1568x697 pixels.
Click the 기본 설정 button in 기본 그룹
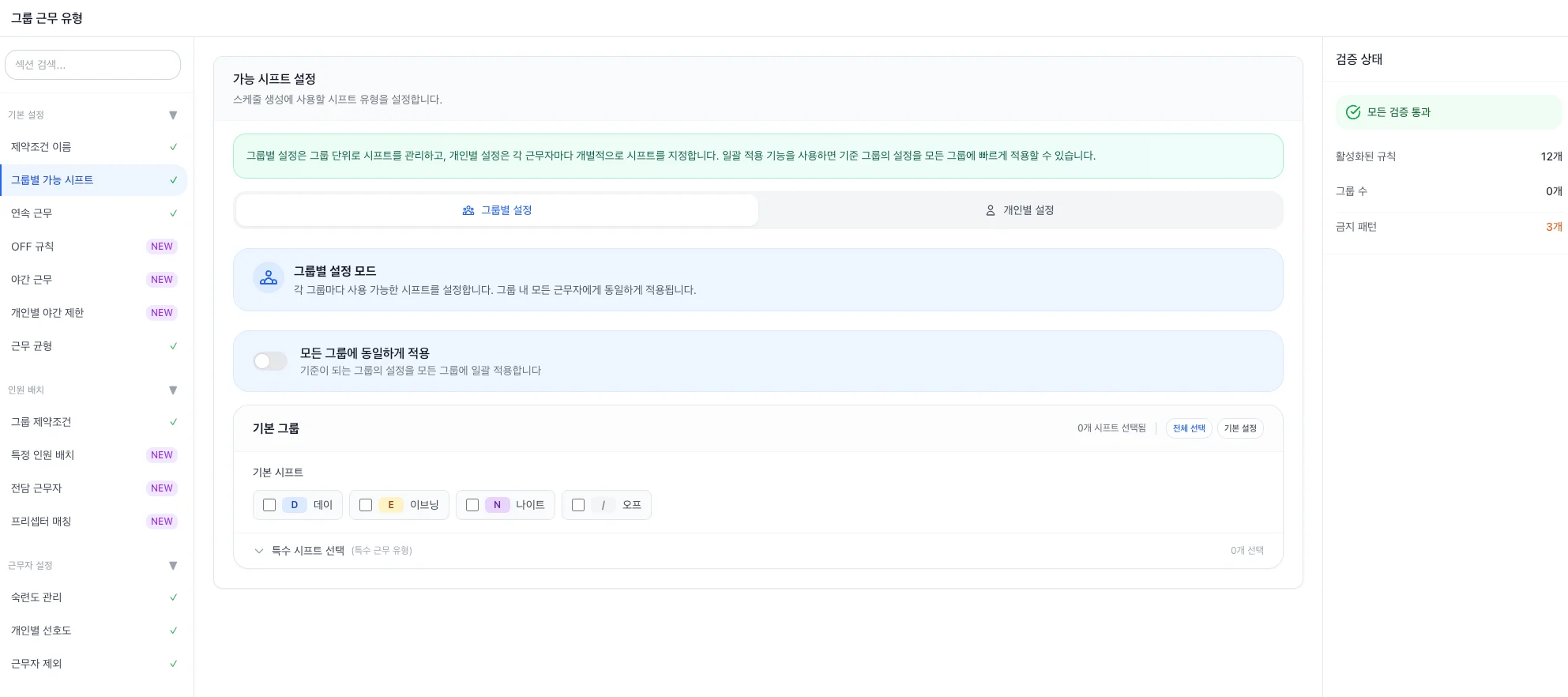tap(1240, 428)
